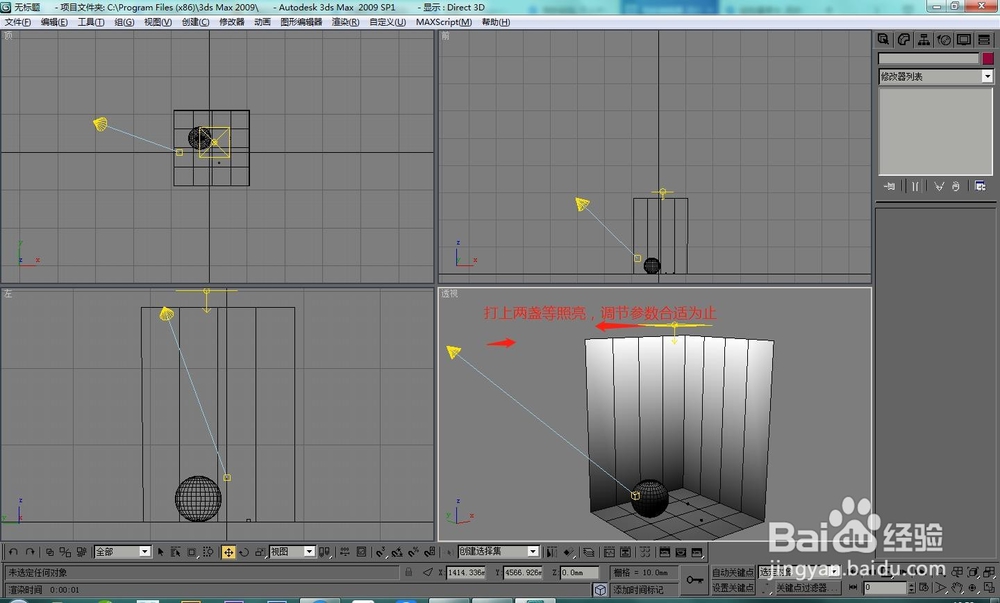Click the Set Keys key icon button
Screen dimensions: 1000x603
click(x=695, y=579)
